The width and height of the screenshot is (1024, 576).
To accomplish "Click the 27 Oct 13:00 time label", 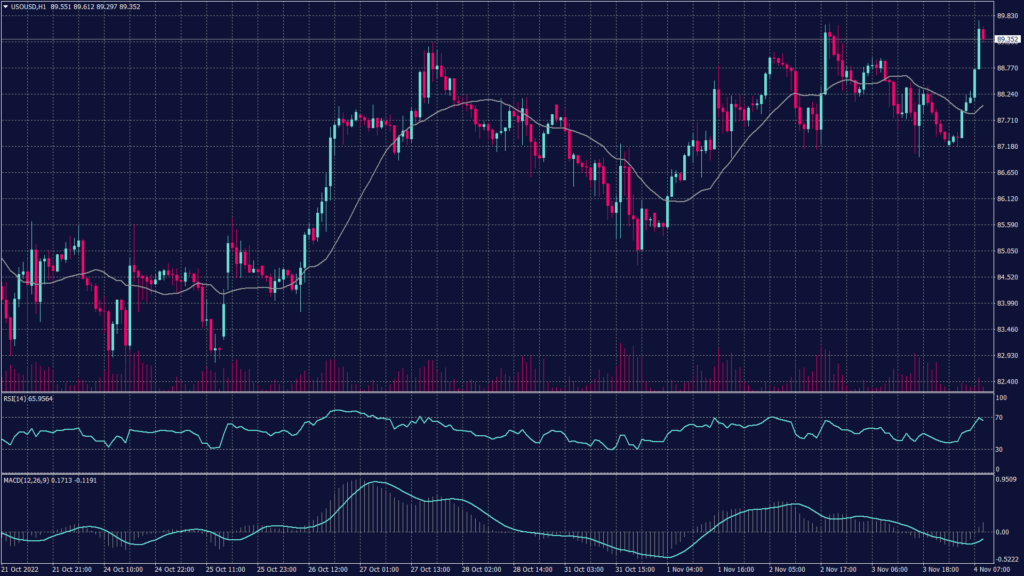I will coord(434,569).
